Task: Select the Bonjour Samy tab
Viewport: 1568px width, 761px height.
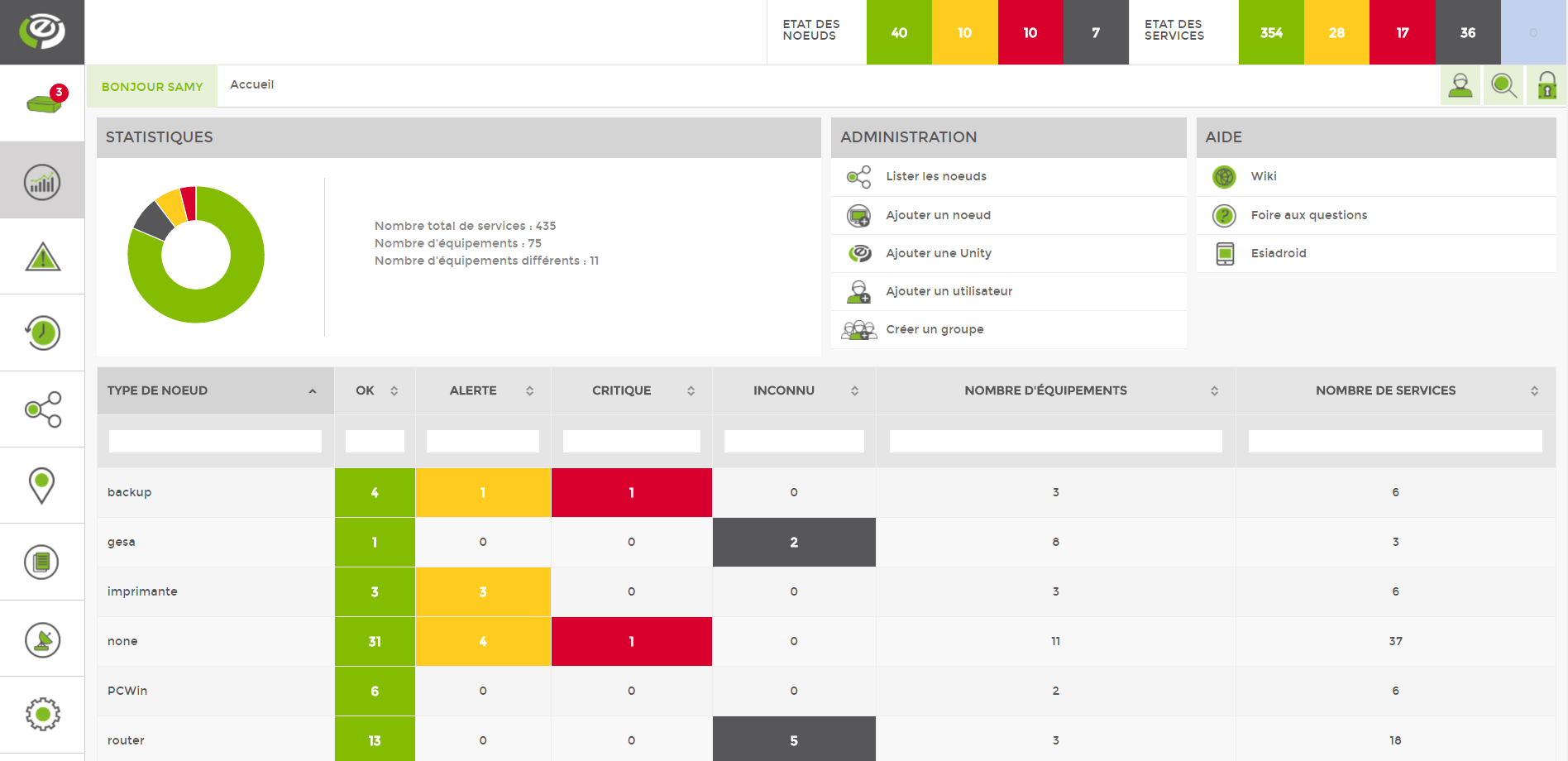Action: (152, 87)
